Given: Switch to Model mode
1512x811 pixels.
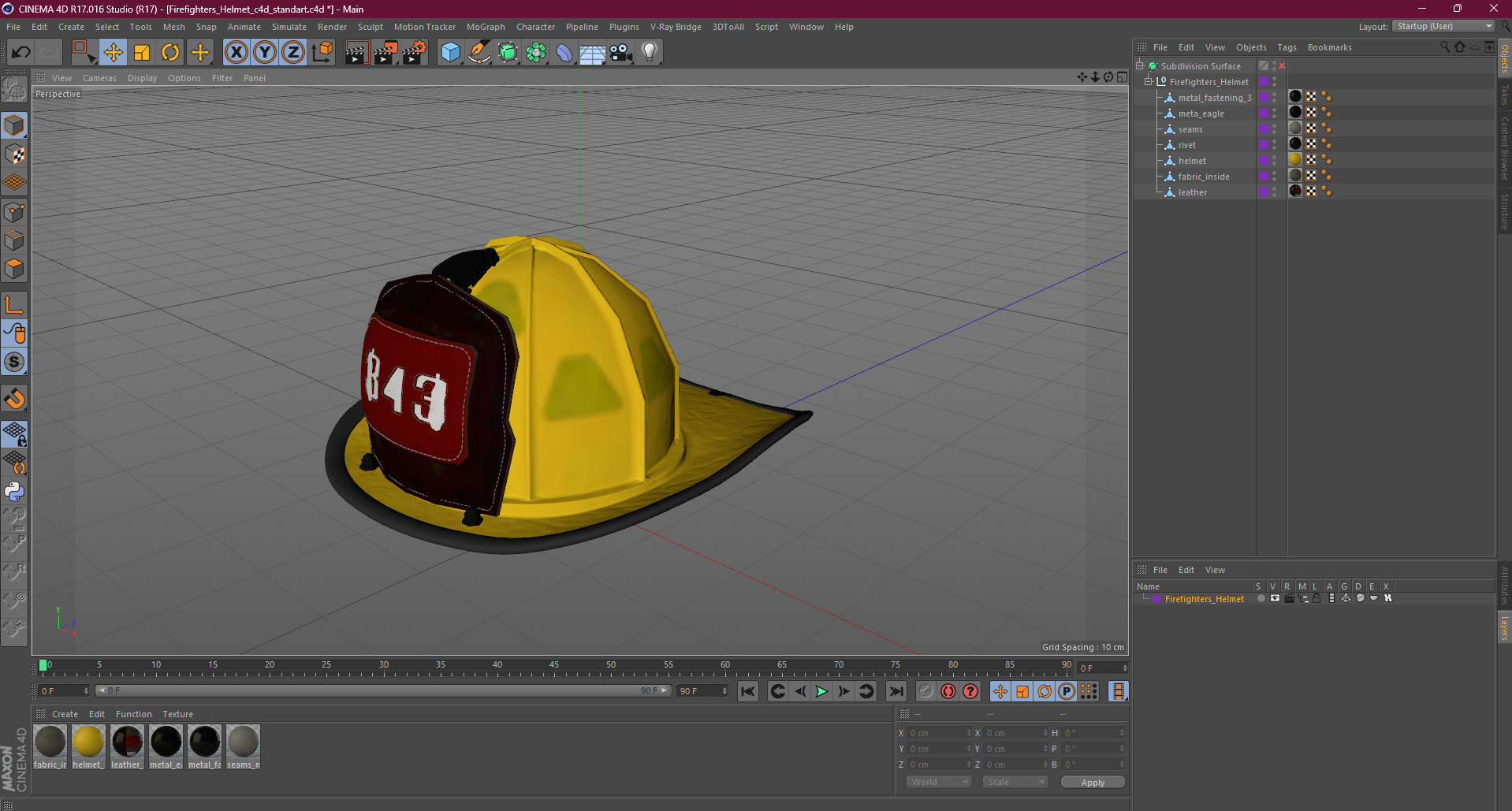Looking at the screenshot, I should tap(14, 125).
